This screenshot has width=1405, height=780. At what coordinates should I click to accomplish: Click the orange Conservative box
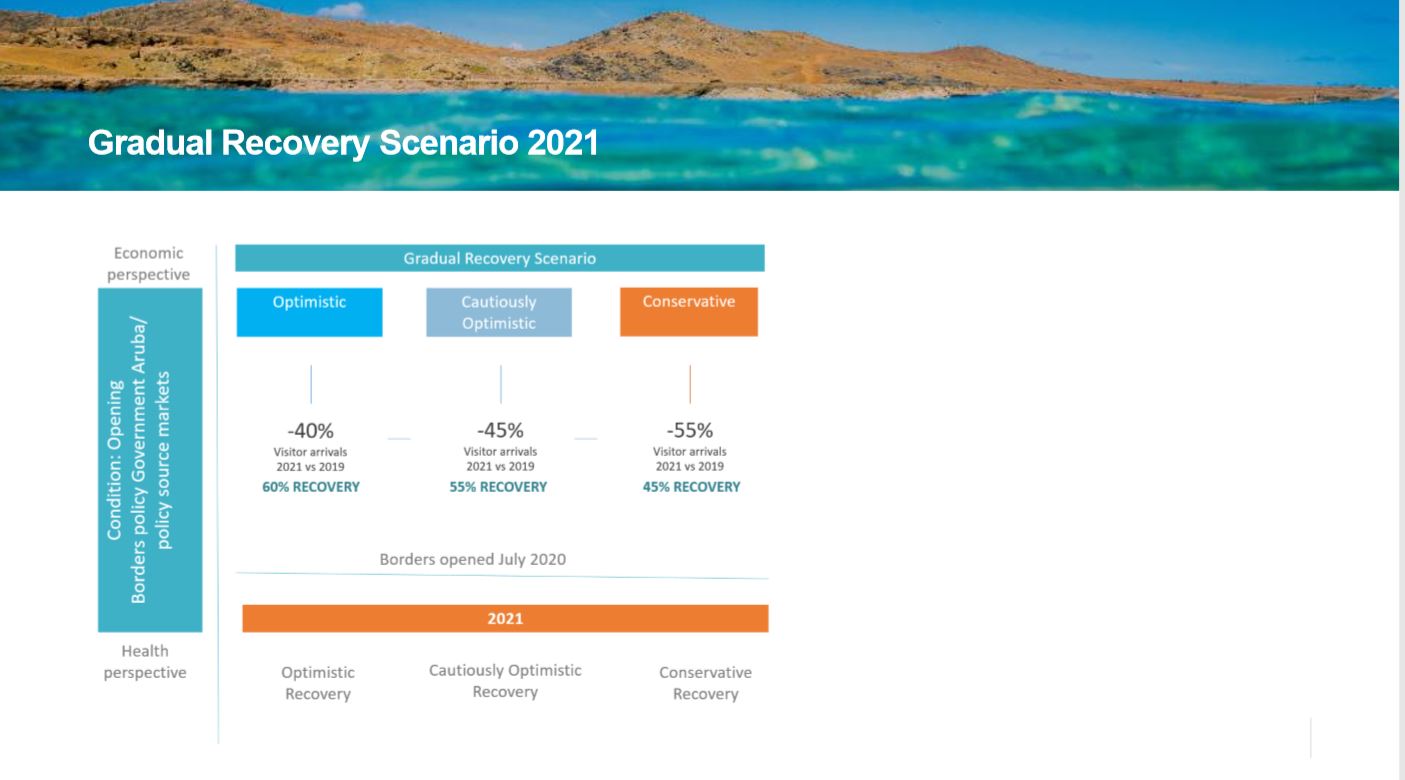tap(689, 312)
